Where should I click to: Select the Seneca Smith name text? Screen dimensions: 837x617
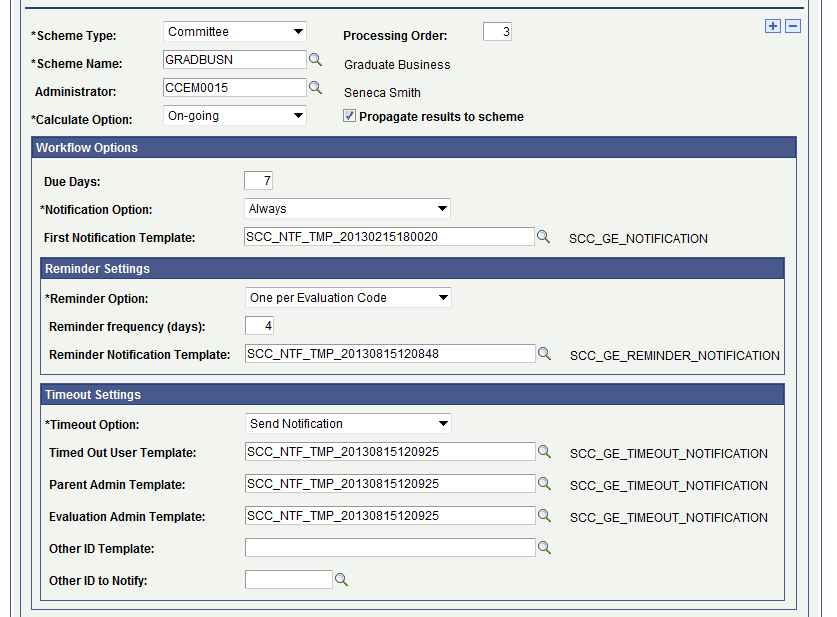[382, 93]
